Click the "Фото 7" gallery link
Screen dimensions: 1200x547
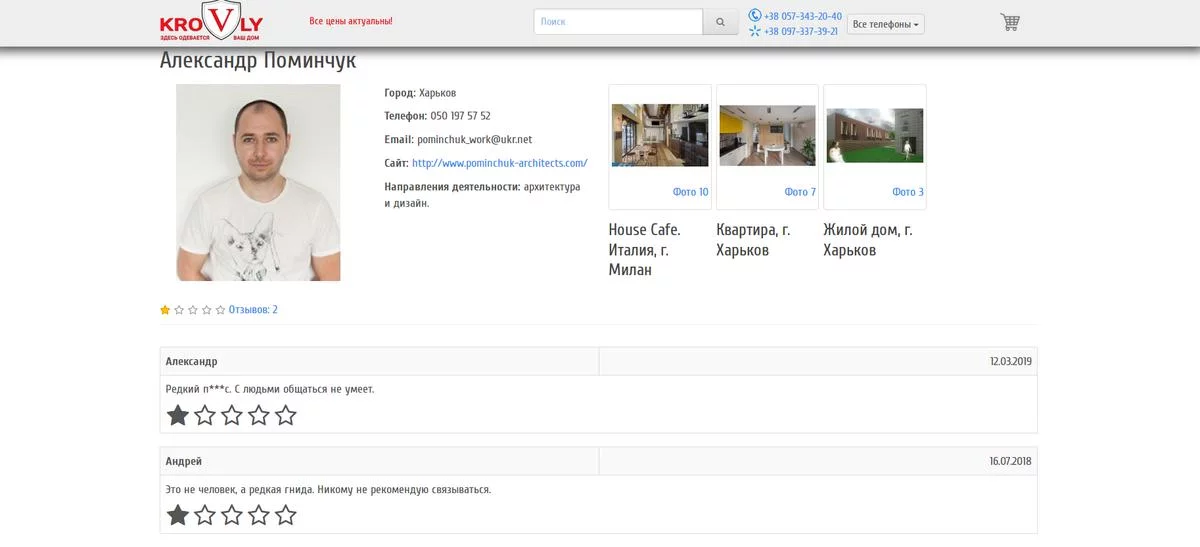(x=800, y=192)
